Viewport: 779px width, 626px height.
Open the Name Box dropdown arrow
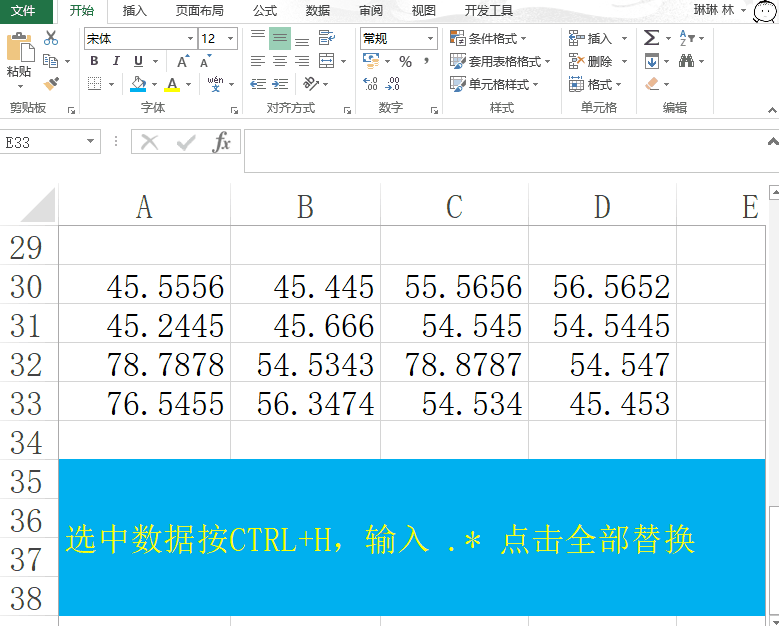[90, 141]
